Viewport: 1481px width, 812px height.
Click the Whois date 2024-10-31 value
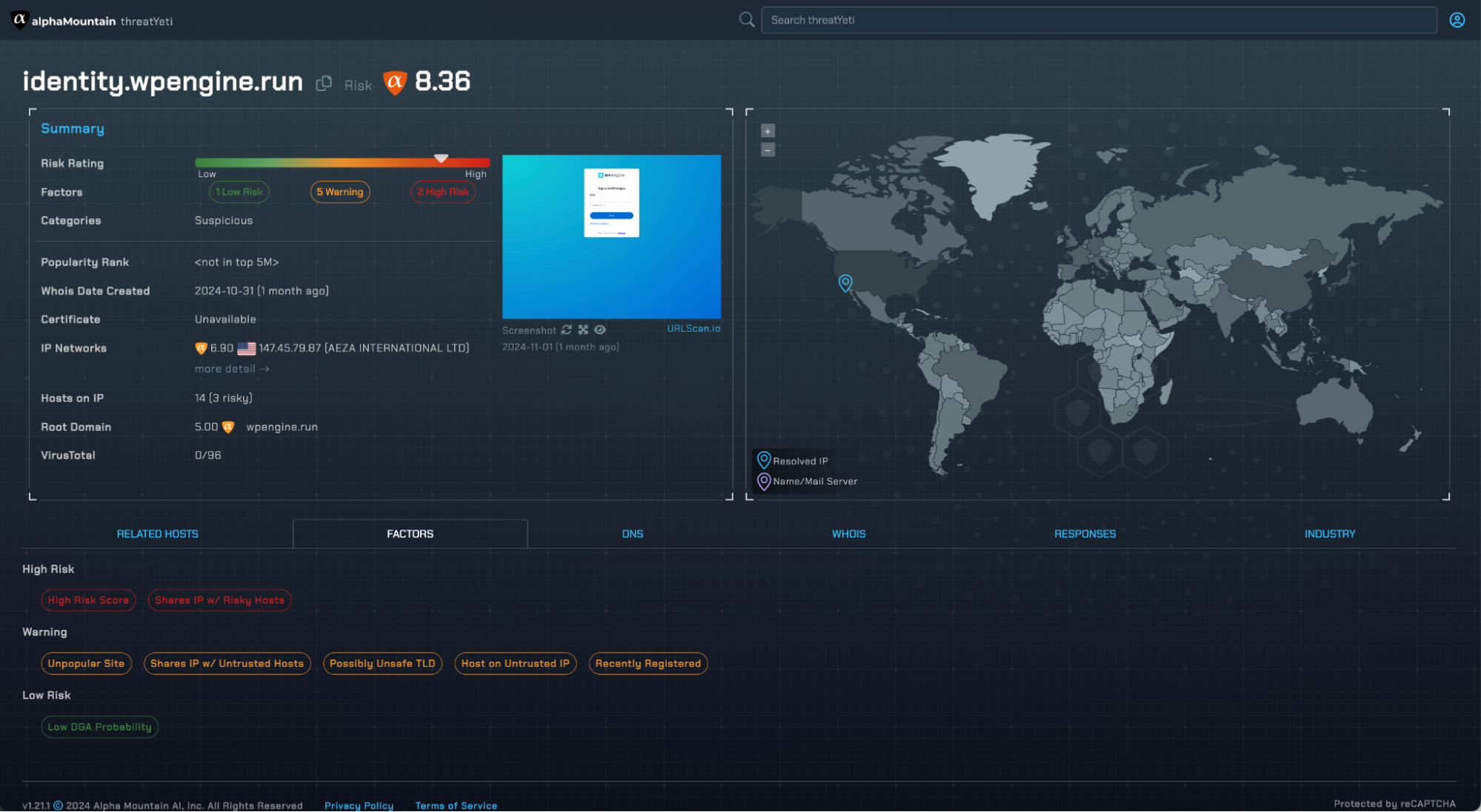point(262,291)
